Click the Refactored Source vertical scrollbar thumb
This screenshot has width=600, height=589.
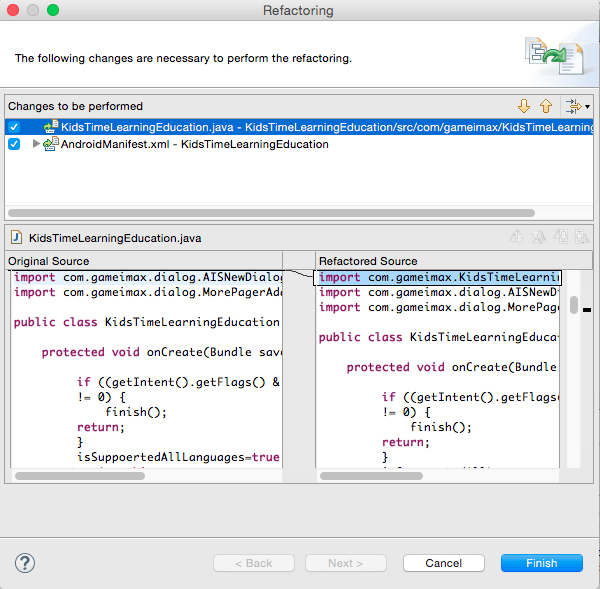[574, 305]
